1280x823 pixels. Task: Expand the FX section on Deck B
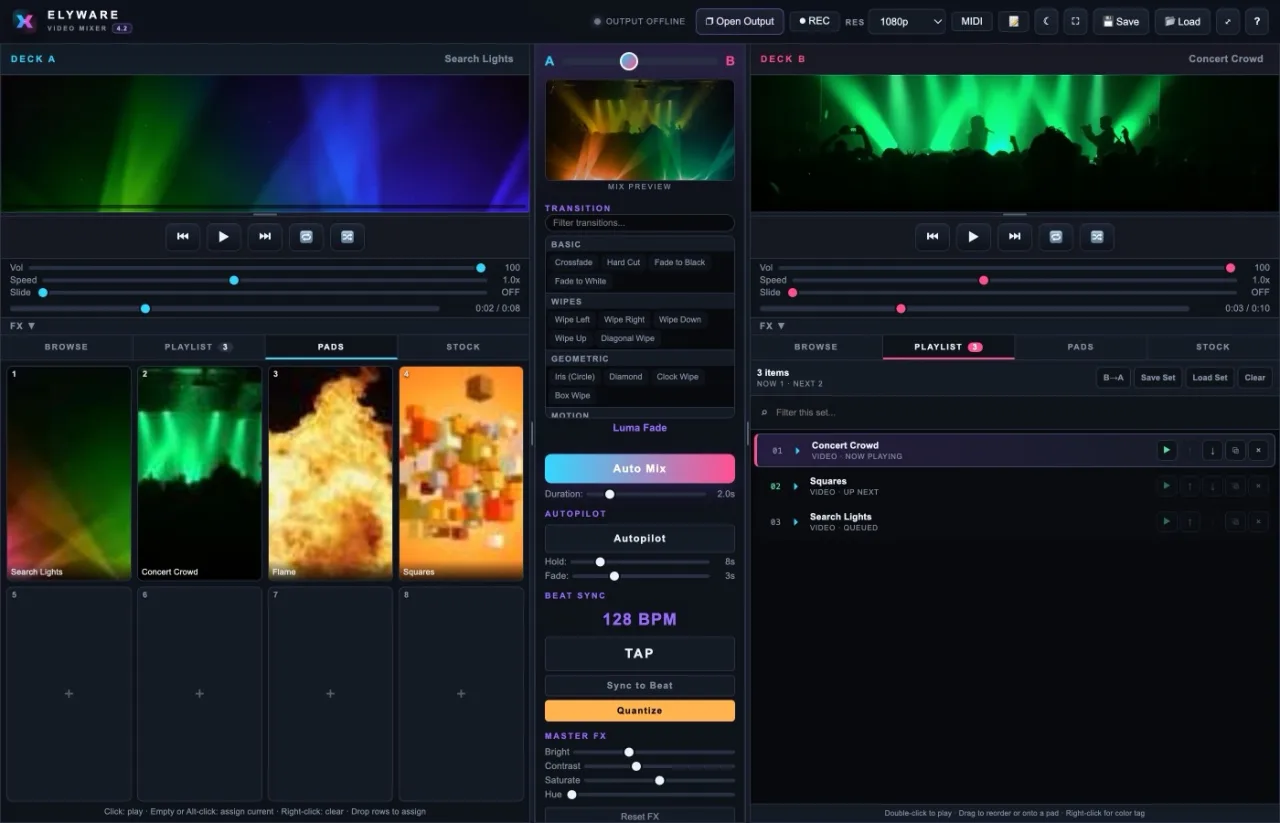click(x=772, y=326)
